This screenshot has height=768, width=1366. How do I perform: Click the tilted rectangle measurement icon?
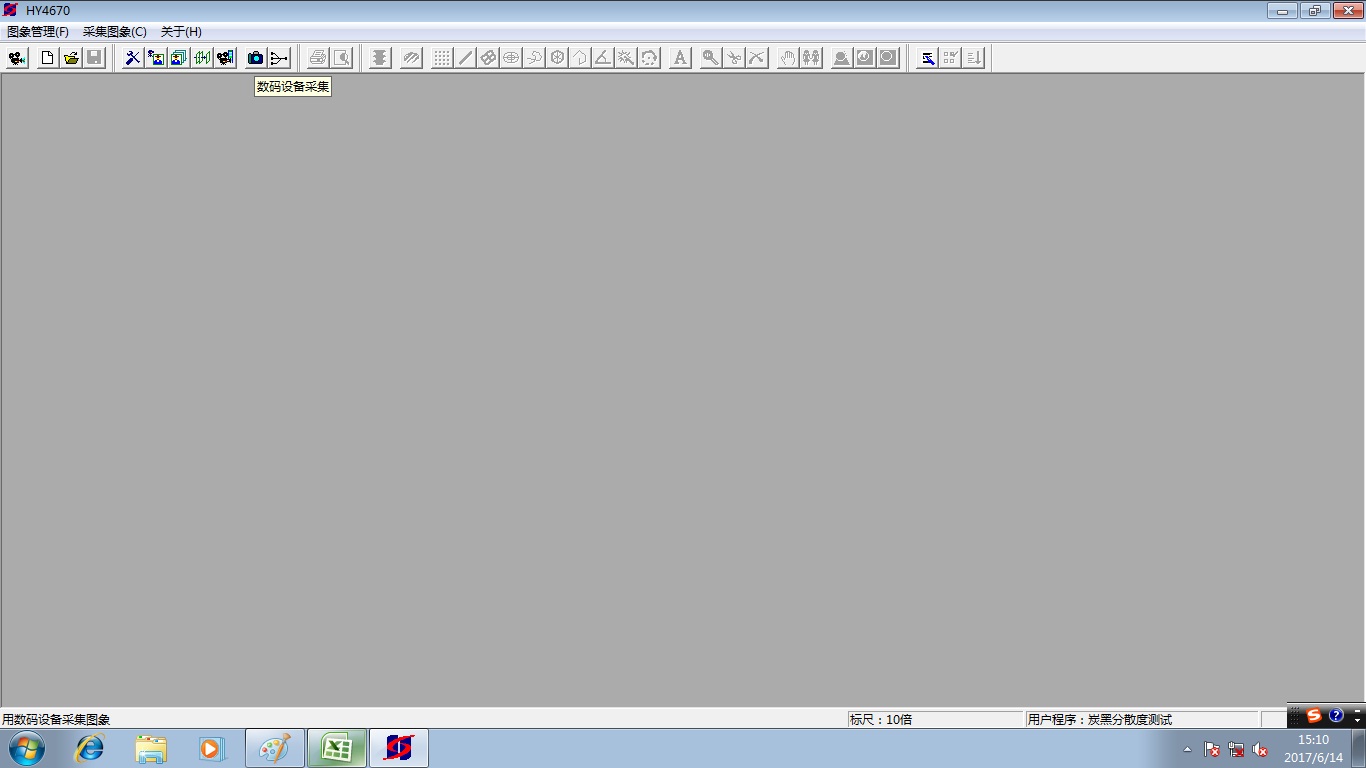pos(488,58)
